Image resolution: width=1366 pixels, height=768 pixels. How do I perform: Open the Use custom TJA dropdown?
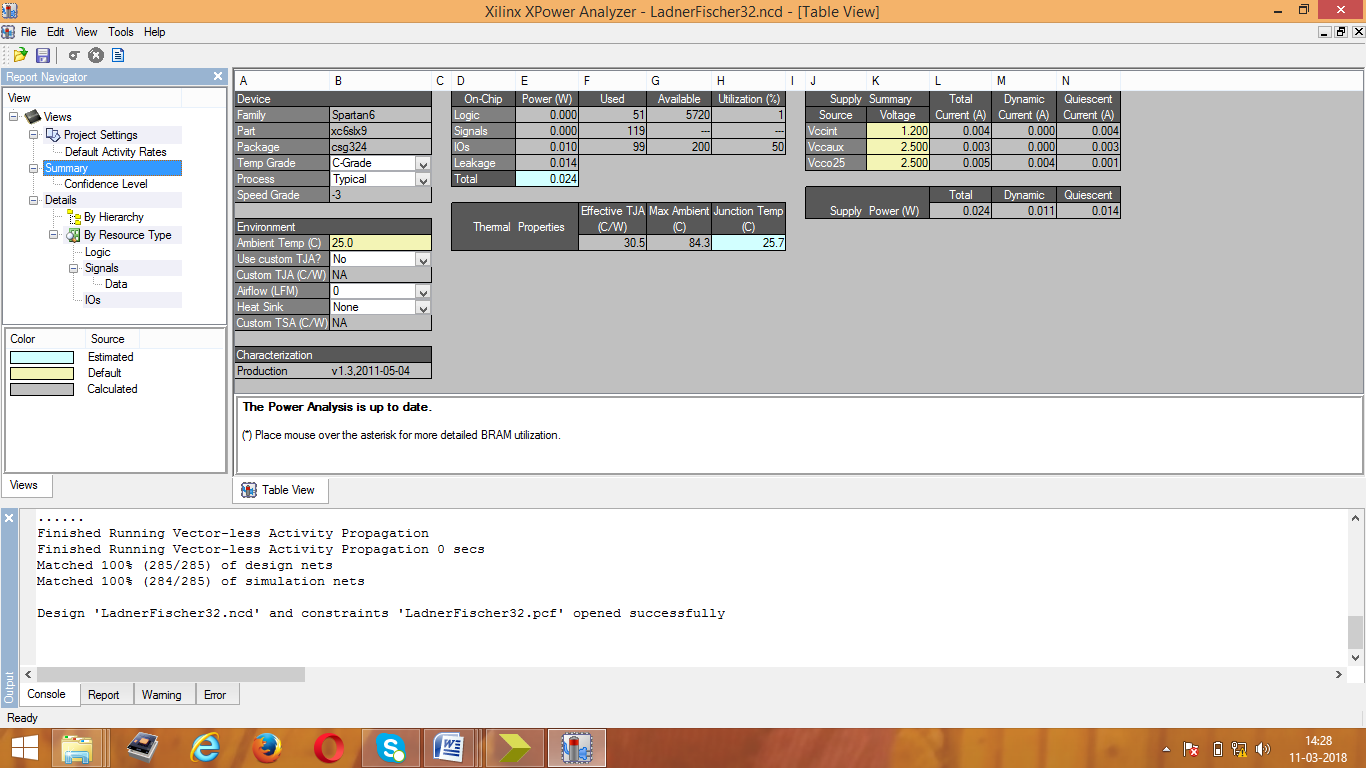[423, 259]
